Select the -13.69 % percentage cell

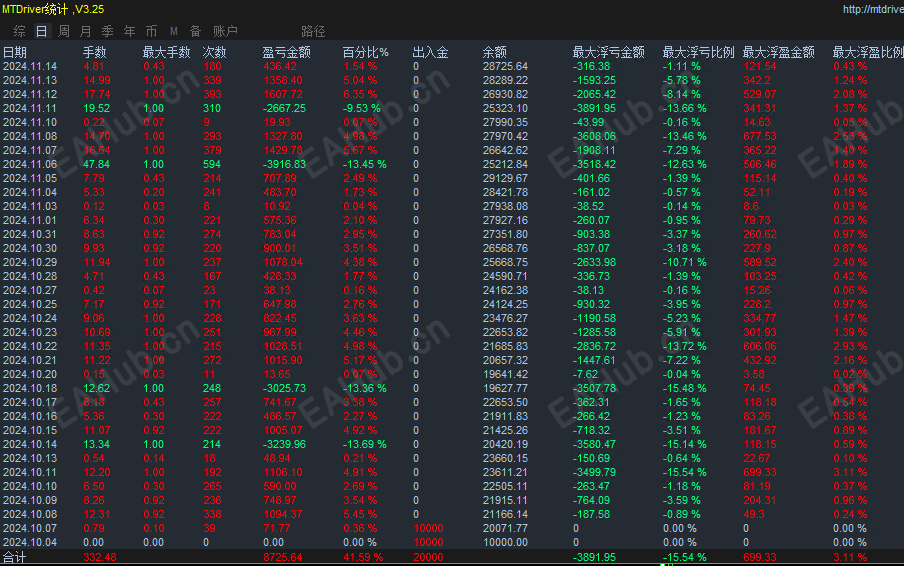point(365,444)
